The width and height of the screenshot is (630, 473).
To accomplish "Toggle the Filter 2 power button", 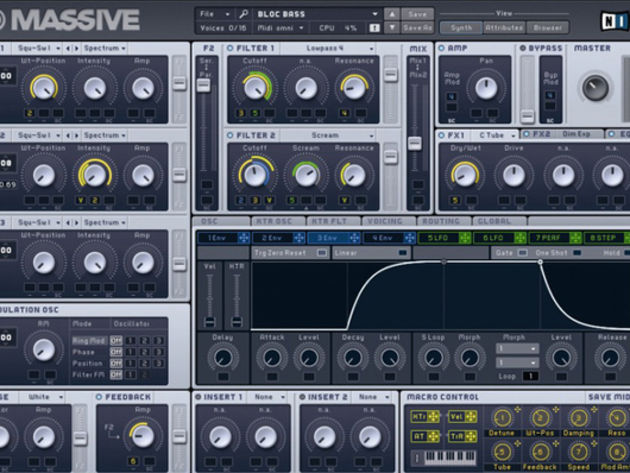I will [230, 135].
